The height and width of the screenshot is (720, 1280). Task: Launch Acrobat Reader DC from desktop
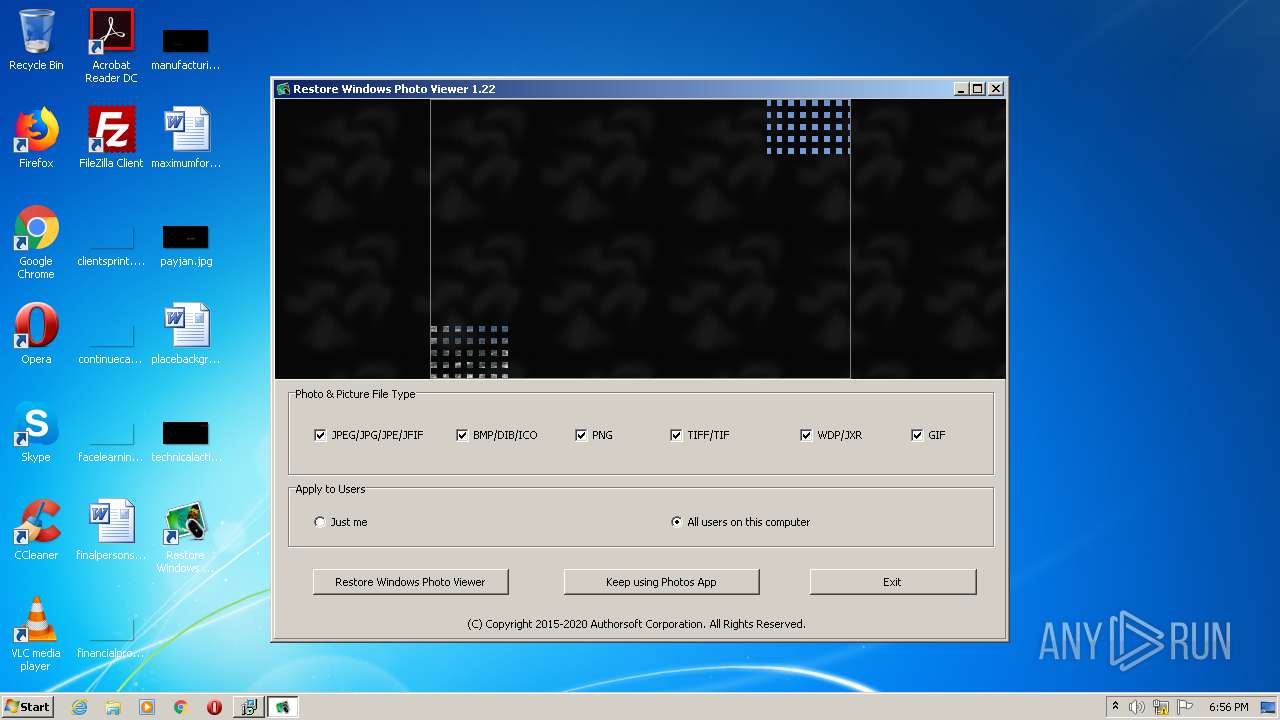tap(111, 46)
